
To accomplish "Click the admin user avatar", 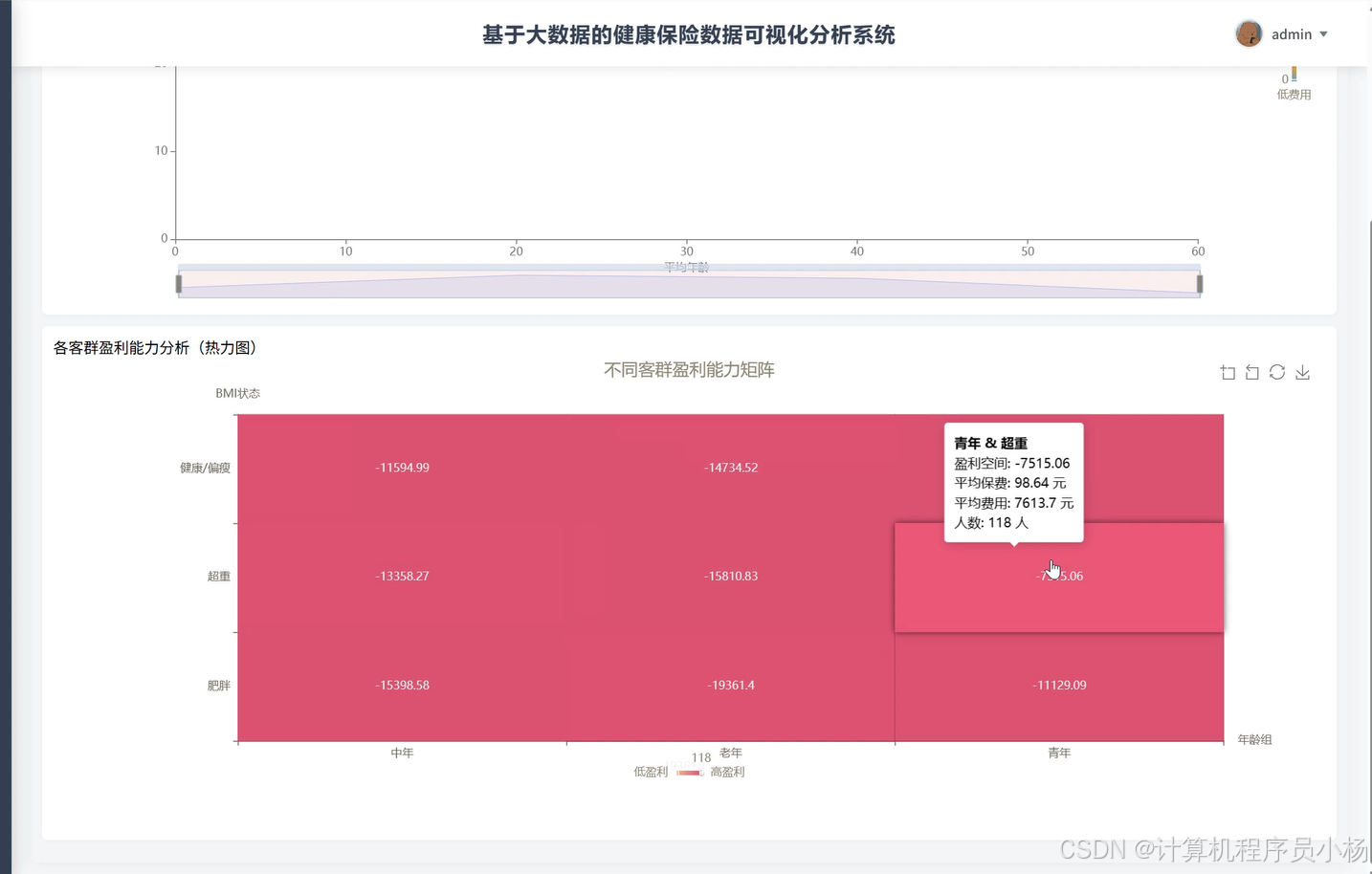I will pyautogui.click(x=1249, y=34).
